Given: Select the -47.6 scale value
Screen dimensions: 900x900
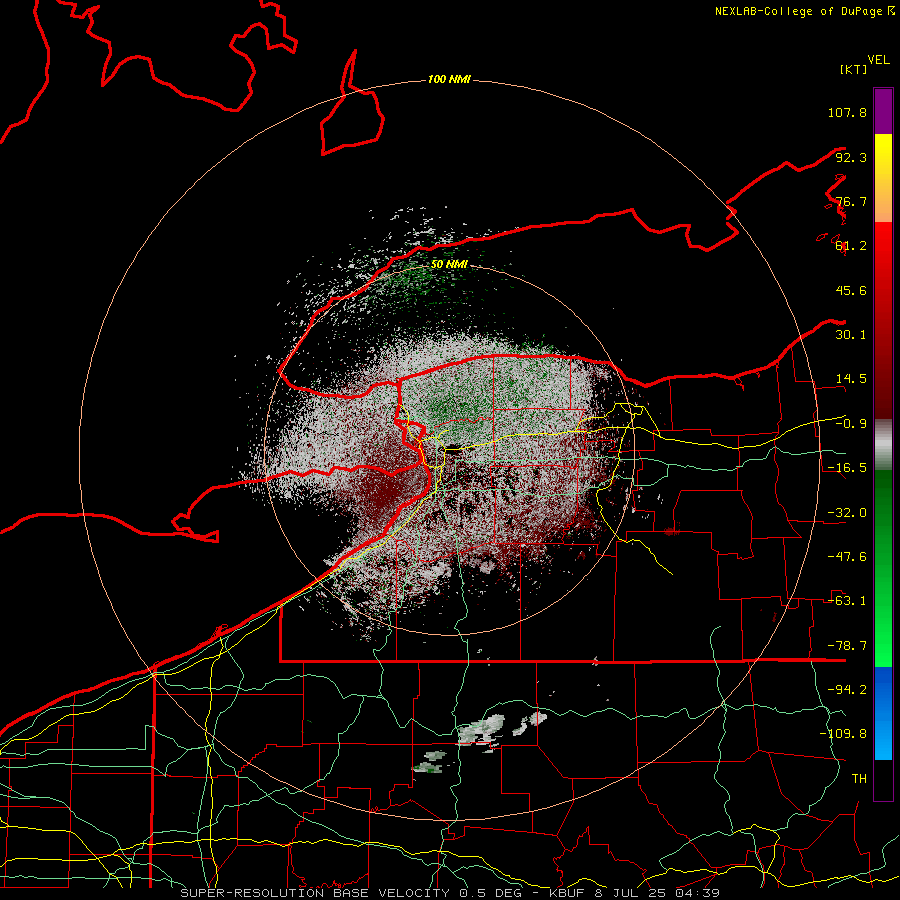Looking at the screenshot, I should click(847, 557).
